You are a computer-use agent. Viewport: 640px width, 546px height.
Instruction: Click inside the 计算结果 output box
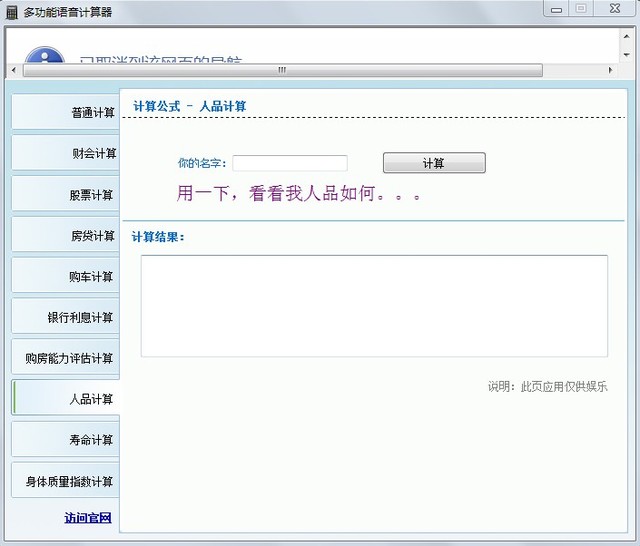coord(374,306)
